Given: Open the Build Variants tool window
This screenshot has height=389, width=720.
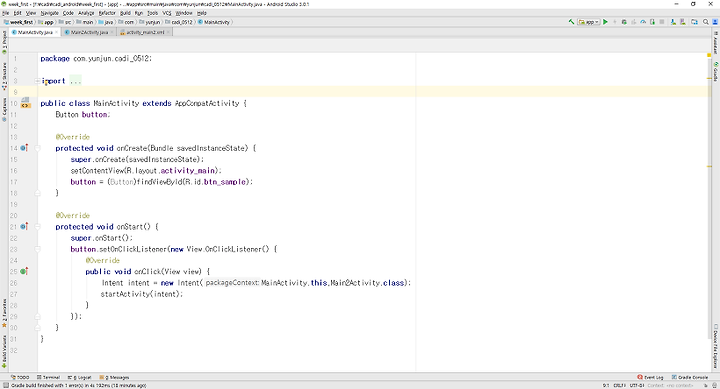Looking at the screenshot, I should point(4,352).
